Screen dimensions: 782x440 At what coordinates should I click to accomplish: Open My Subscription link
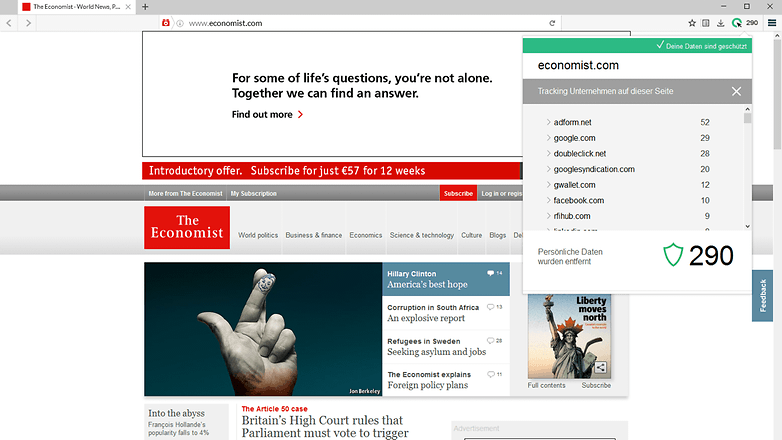coord(253,194)
